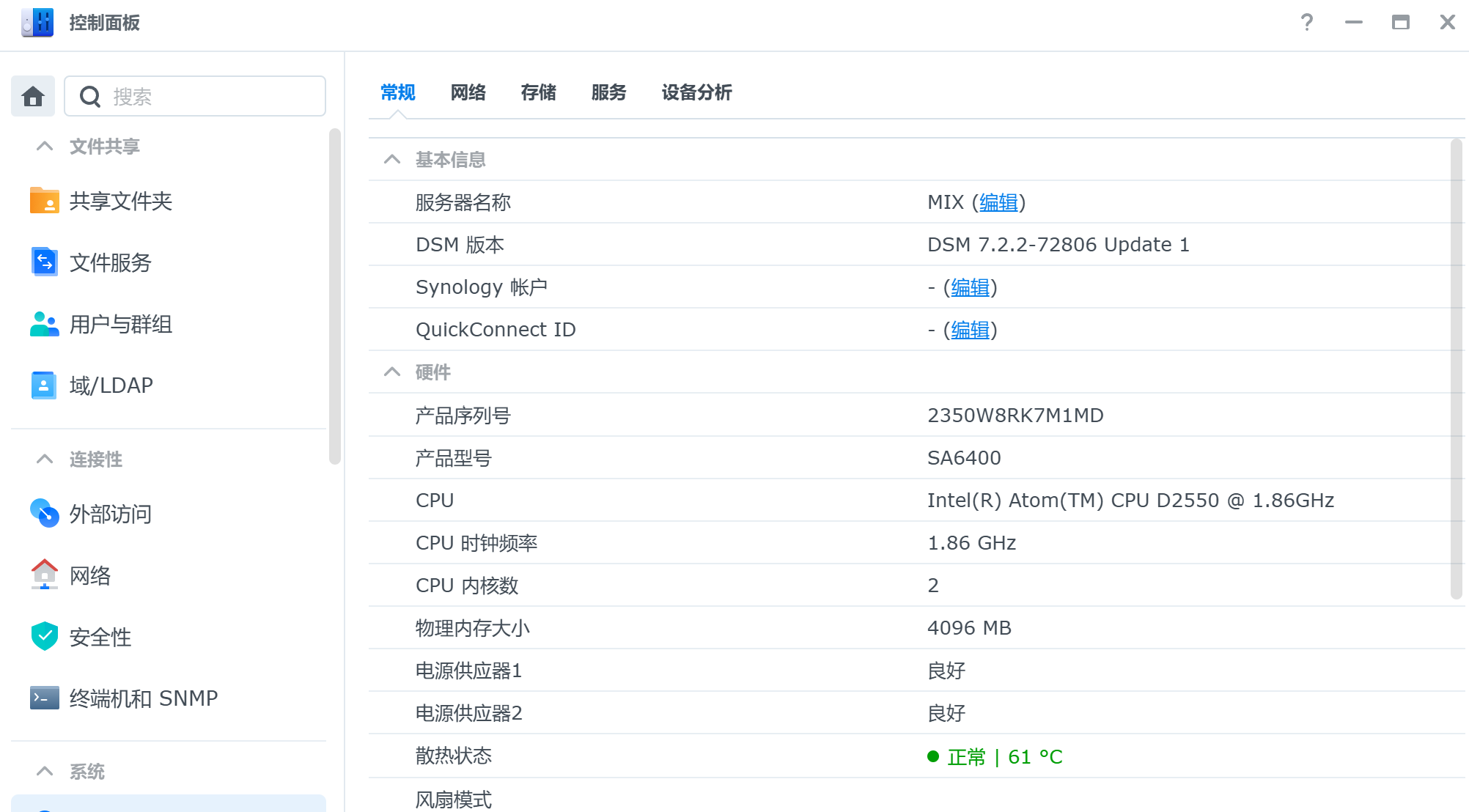Collapse the 硬件 section
Viewport: 1469px width, 812px height.
pyautogui.click(x=392, y=372)
